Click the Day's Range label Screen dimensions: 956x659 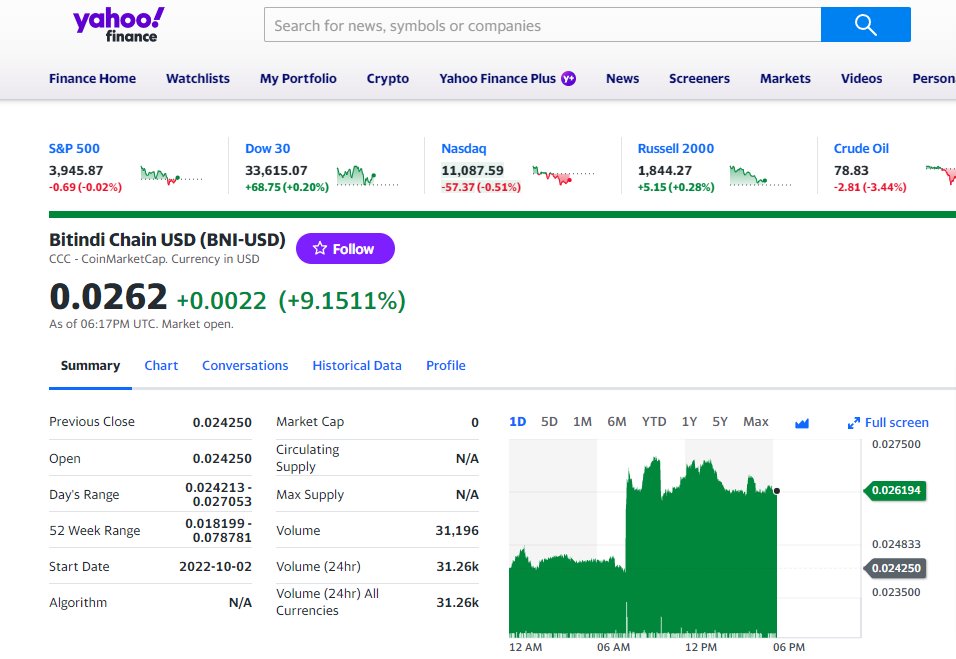coord(84,494)
